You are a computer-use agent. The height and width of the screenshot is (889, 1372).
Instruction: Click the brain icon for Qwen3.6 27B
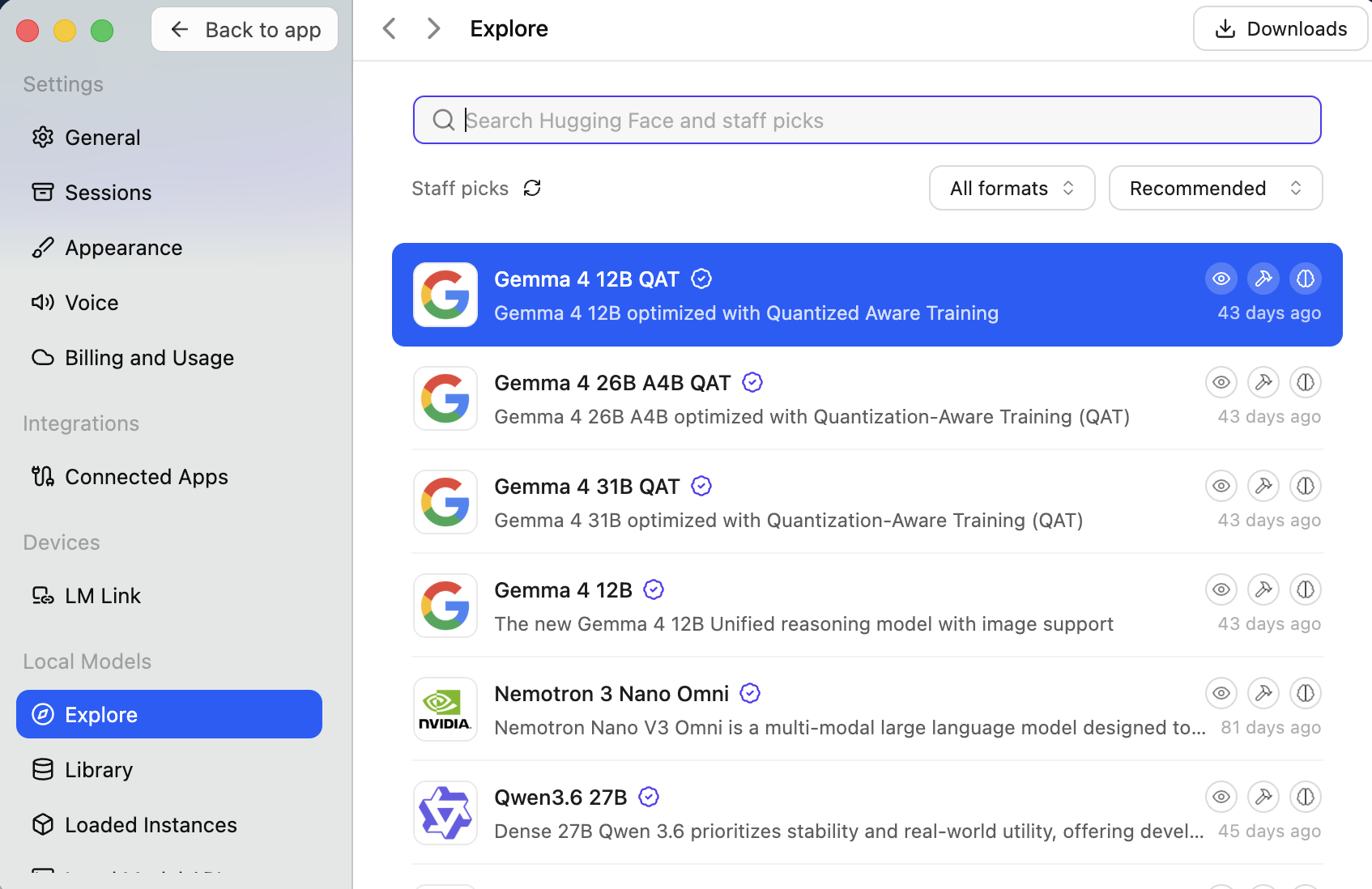[1306, 797]
